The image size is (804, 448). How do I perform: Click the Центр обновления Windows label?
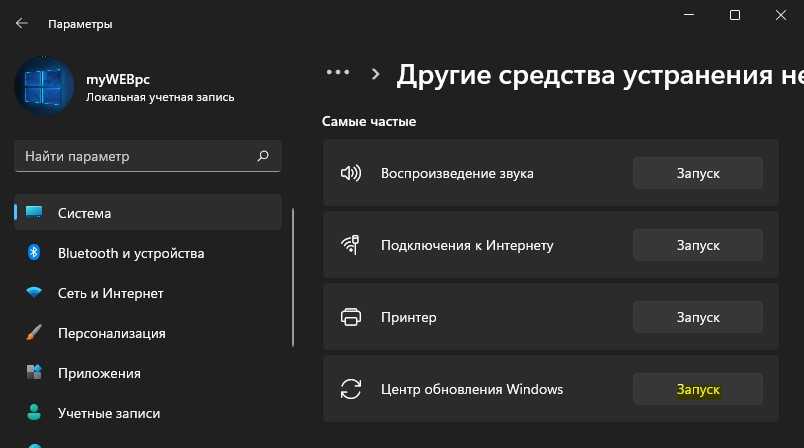point(472,390)
